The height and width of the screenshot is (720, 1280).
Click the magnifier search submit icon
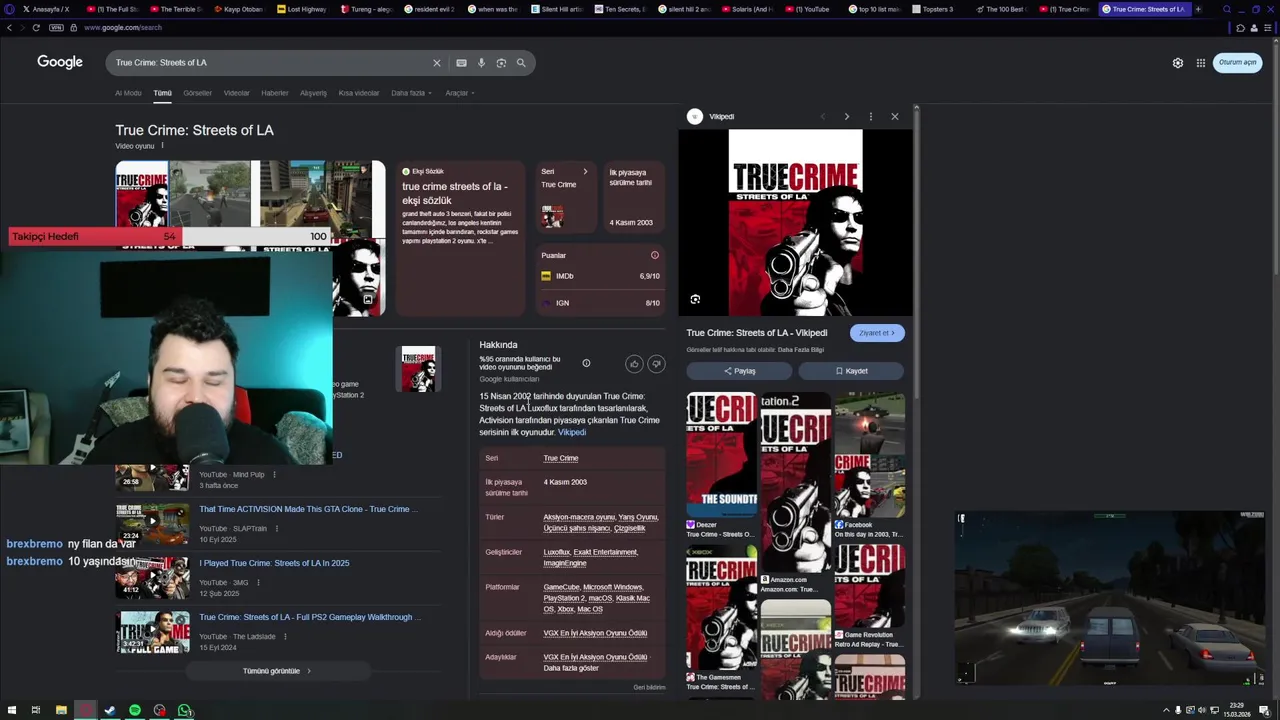click(x=521, y=63)
